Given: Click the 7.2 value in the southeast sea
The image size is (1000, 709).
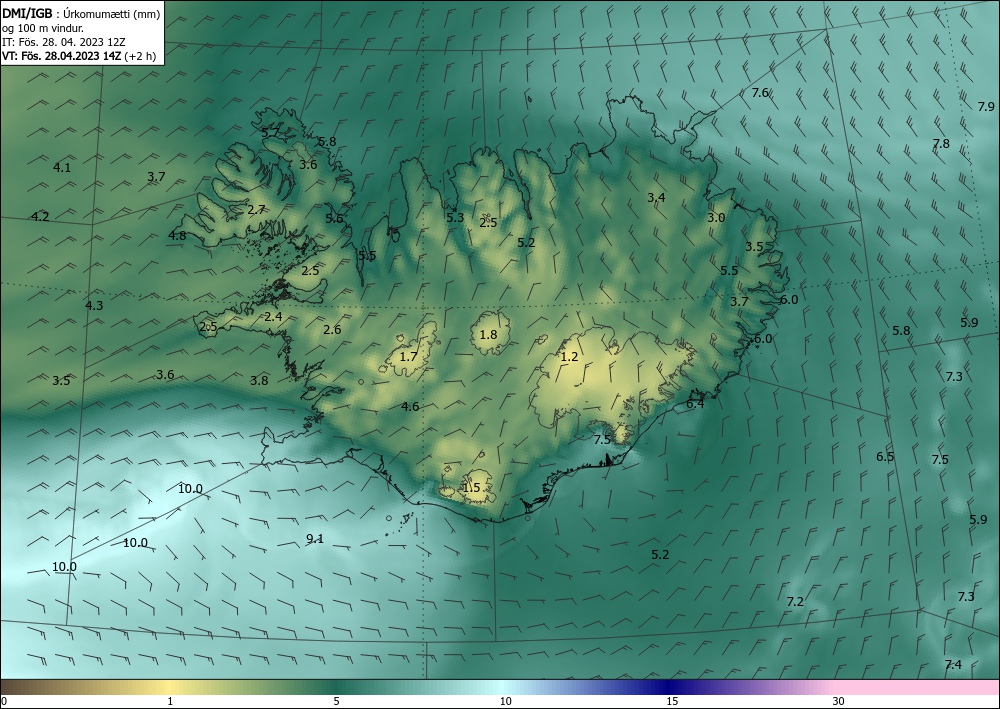Looking at the screenshot, I should point(795,601).
